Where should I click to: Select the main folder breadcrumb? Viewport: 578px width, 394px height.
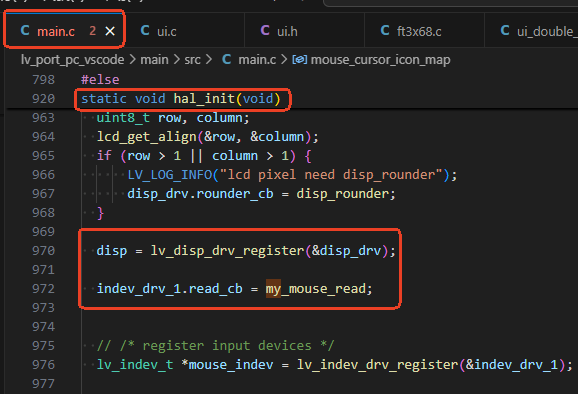pyautogui.click(x=154, y=60)
